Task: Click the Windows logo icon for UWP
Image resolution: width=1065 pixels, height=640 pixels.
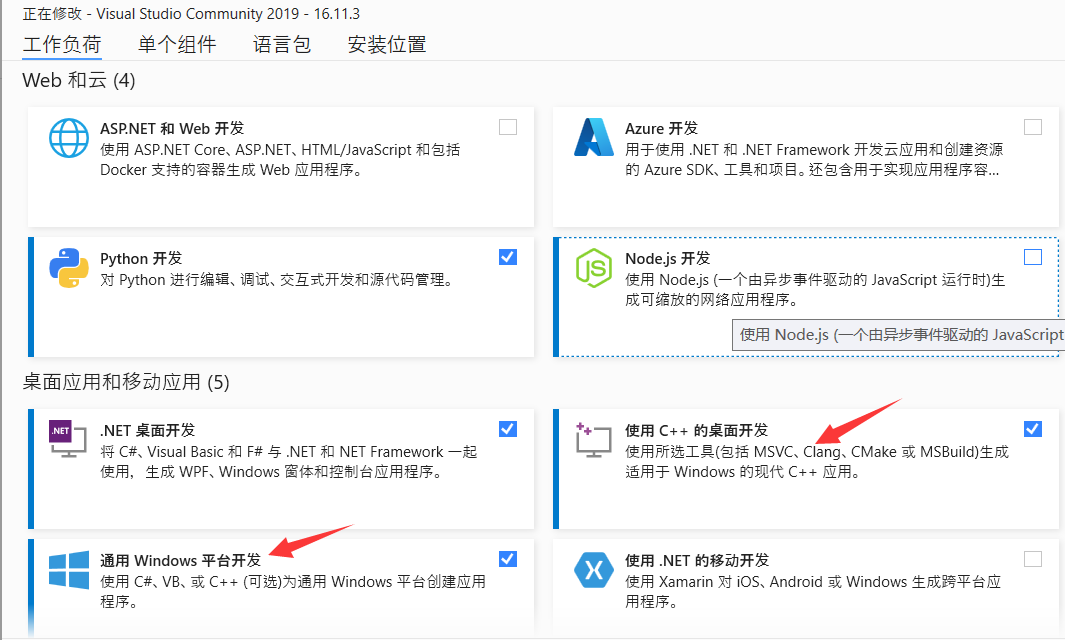Action: pyautogui.click(x=69, y=569)
